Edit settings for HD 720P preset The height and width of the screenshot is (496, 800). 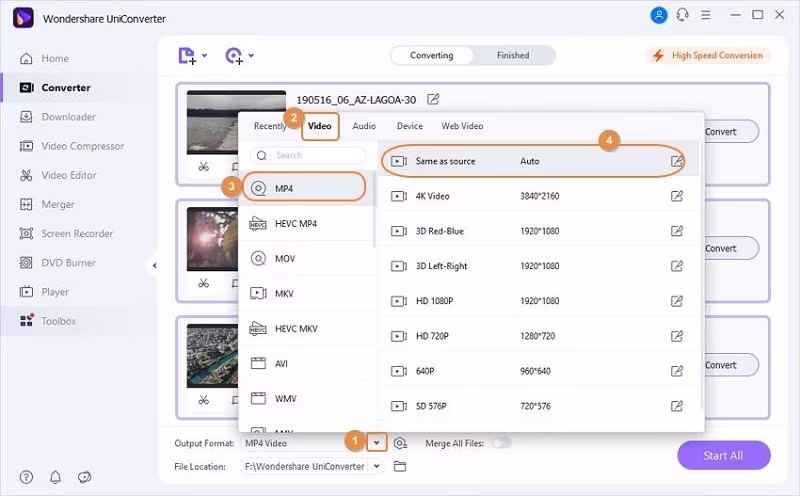pyautogui.click(x=677, y=336)
